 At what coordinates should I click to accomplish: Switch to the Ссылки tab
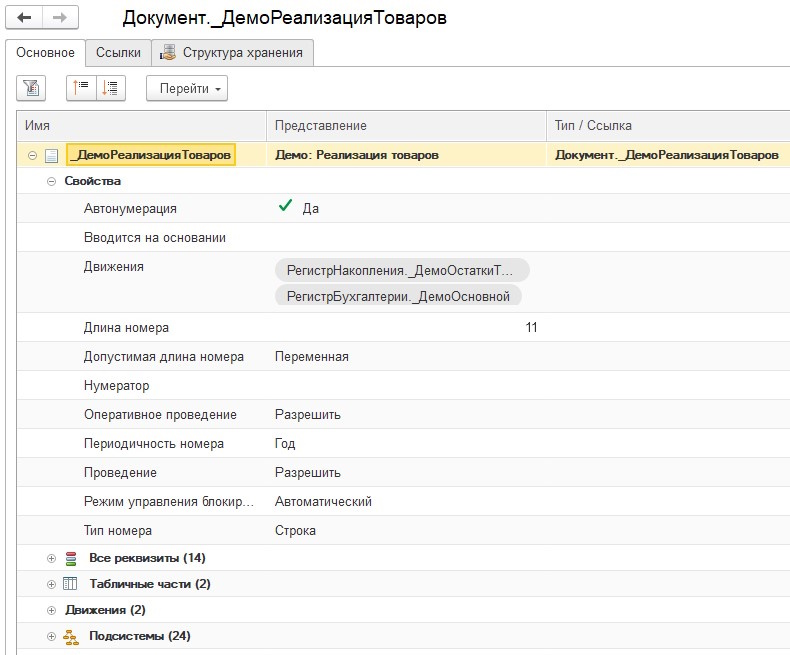click(118, 52)
